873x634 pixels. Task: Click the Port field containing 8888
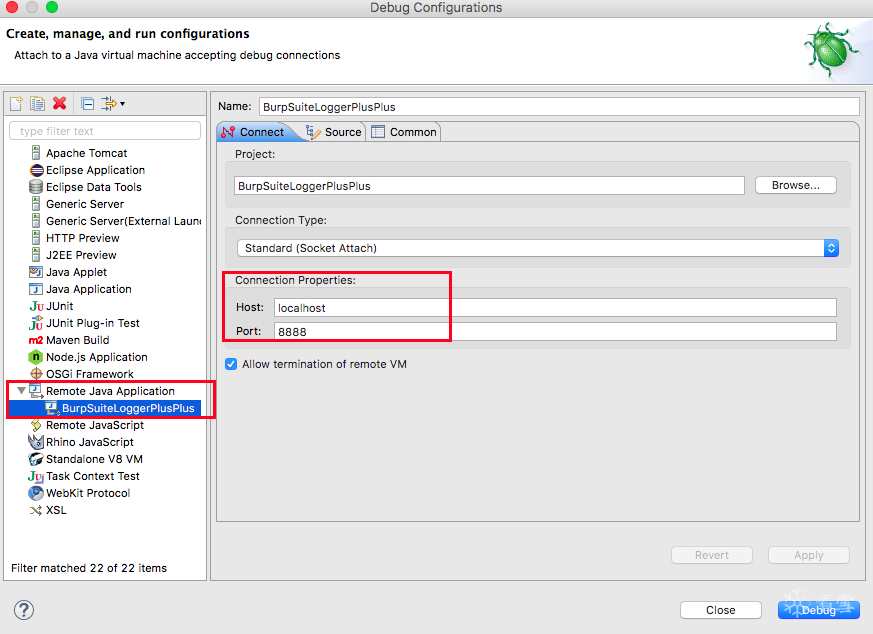[x=555, y=332]
